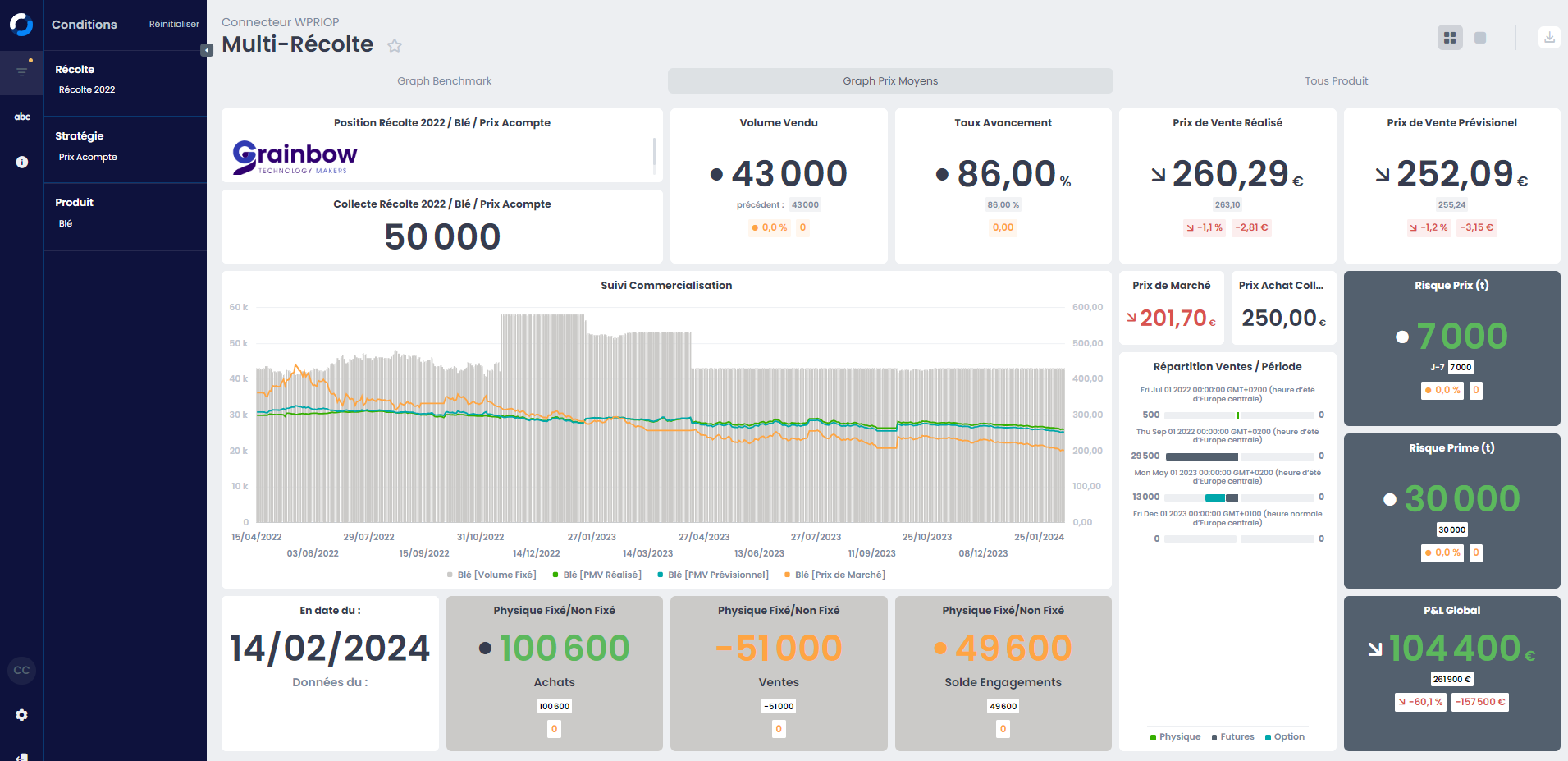Click Taux Avancement value 86,00
The width and height of the screenshot is (1568, 761).
pos(1007,174)
